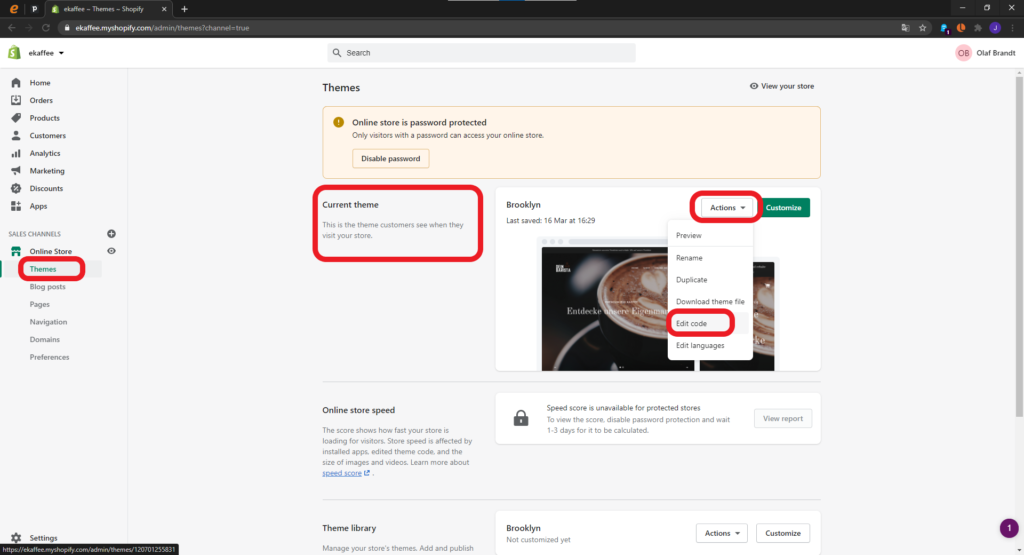Open Settings gear icon
1024x555 pixels.
(x=16, y=538)
